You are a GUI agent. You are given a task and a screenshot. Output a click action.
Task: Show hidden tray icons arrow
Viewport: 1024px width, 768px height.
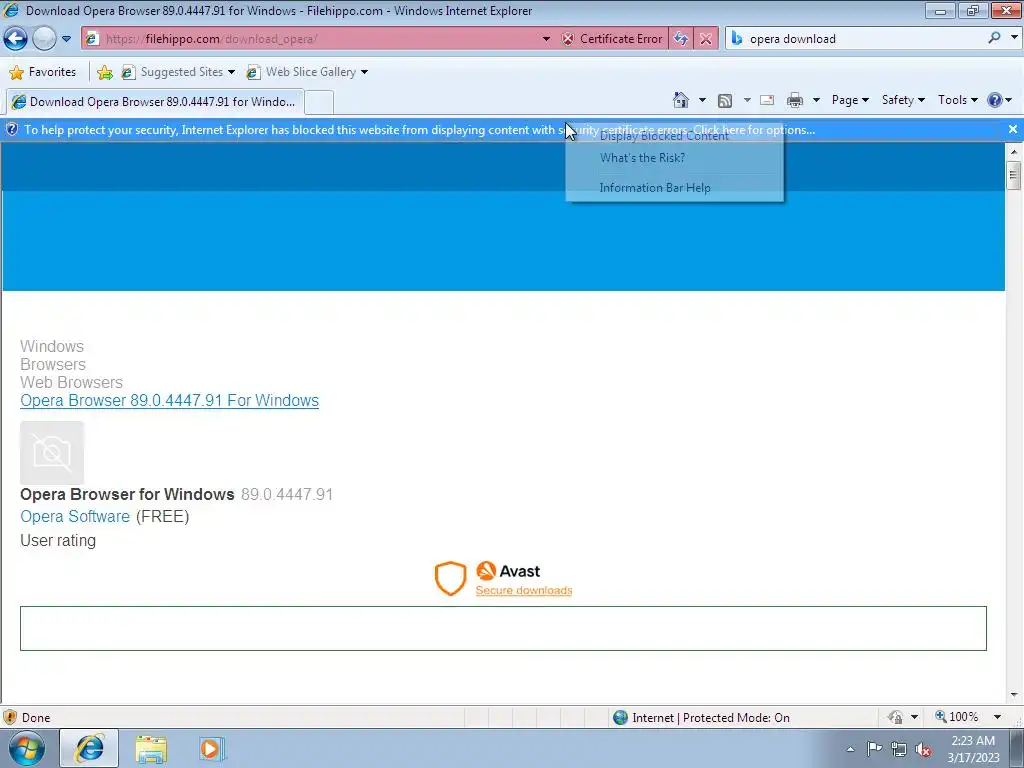[850, 749]
